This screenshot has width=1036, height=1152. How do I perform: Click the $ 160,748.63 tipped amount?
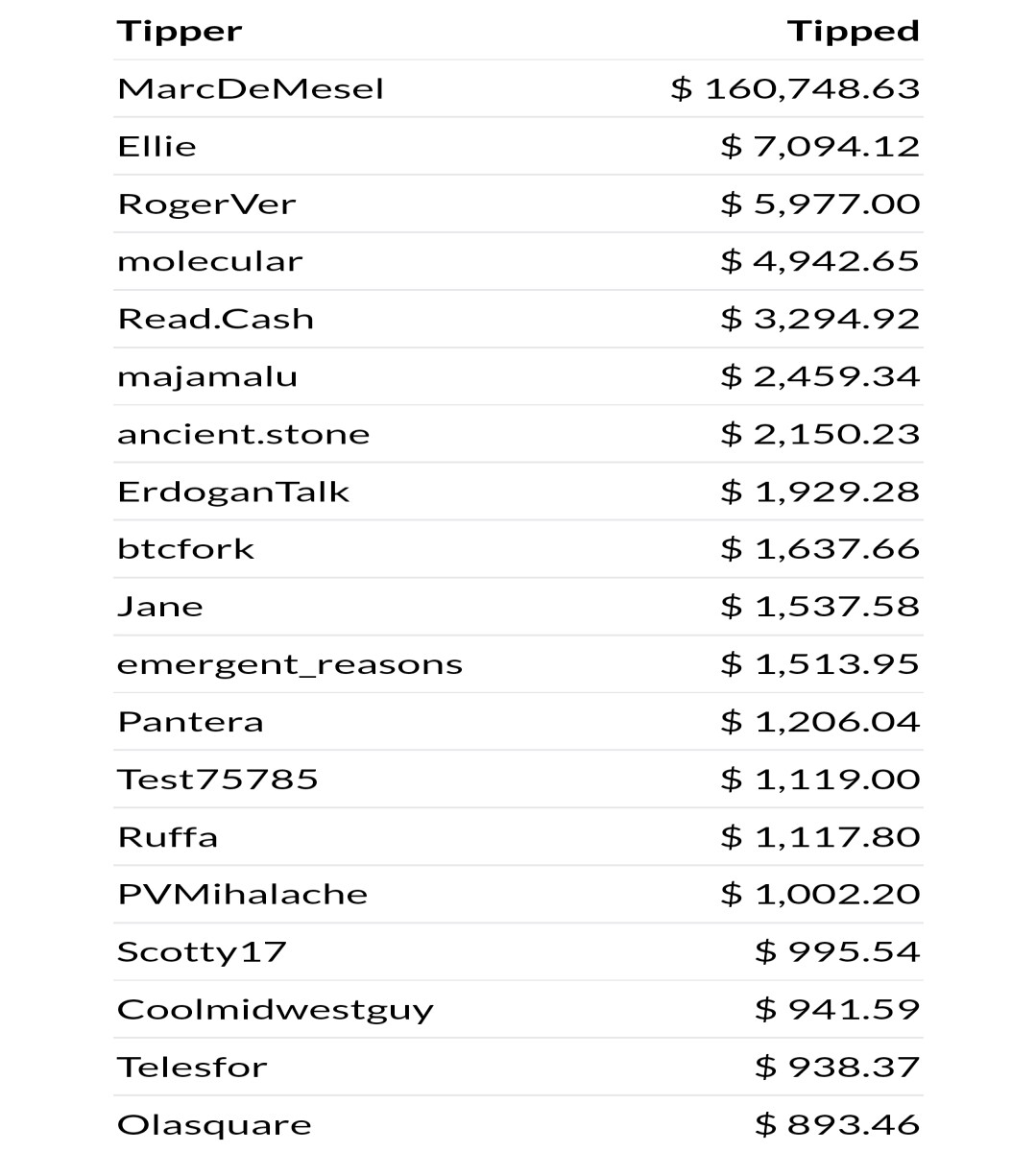(x=795, y=89)
